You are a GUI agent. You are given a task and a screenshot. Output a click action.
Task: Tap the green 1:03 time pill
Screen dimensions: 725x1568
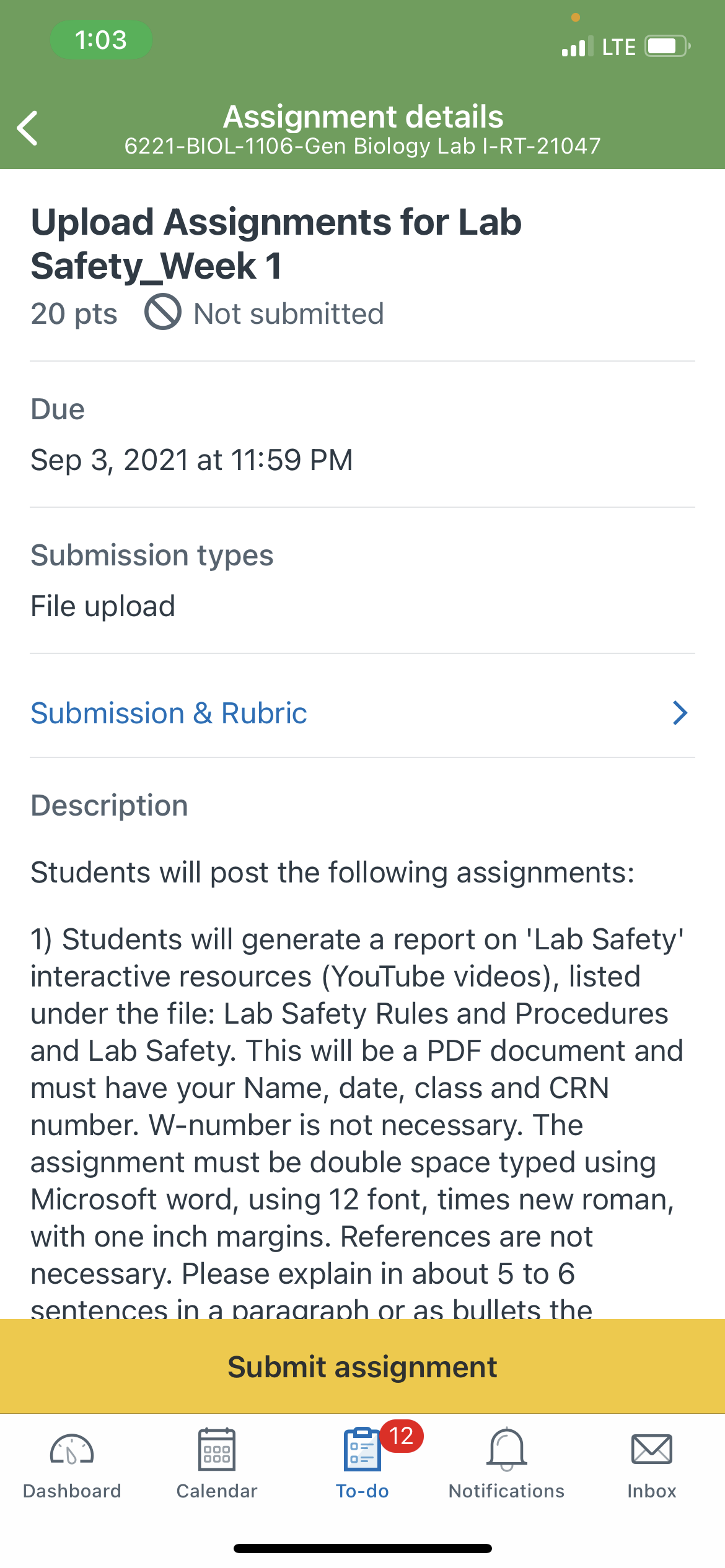click(101, 40)
